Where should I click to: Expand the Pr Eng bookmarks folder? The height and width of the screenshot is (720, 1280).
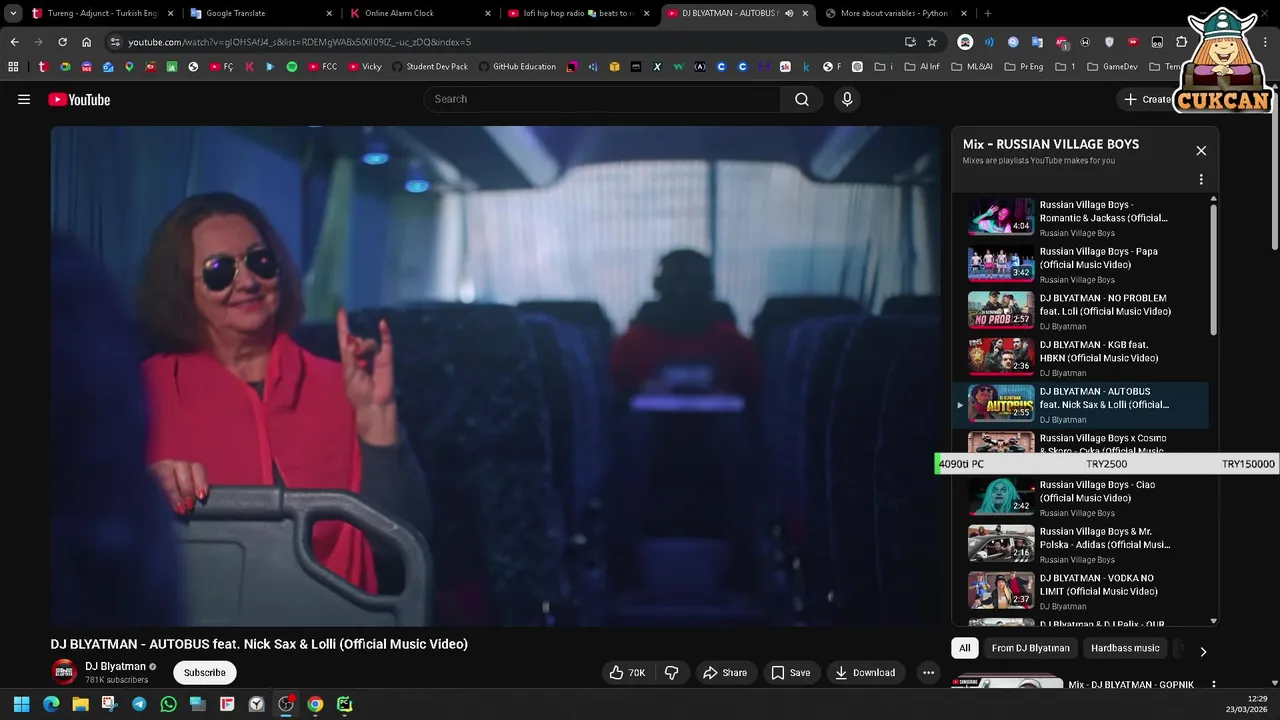[x=1023, y=67]
